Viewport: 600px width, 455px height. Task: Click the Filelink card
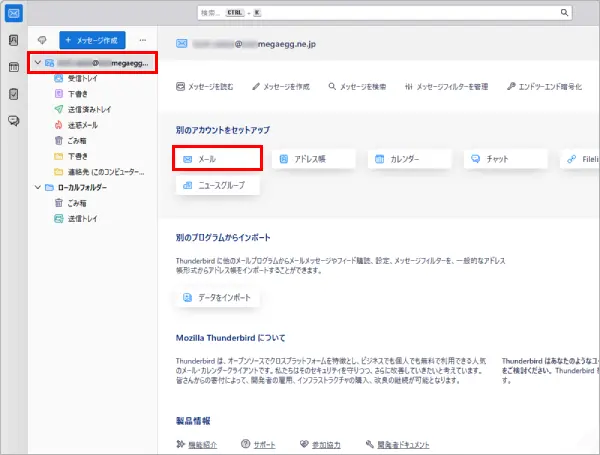pos(580,159)
